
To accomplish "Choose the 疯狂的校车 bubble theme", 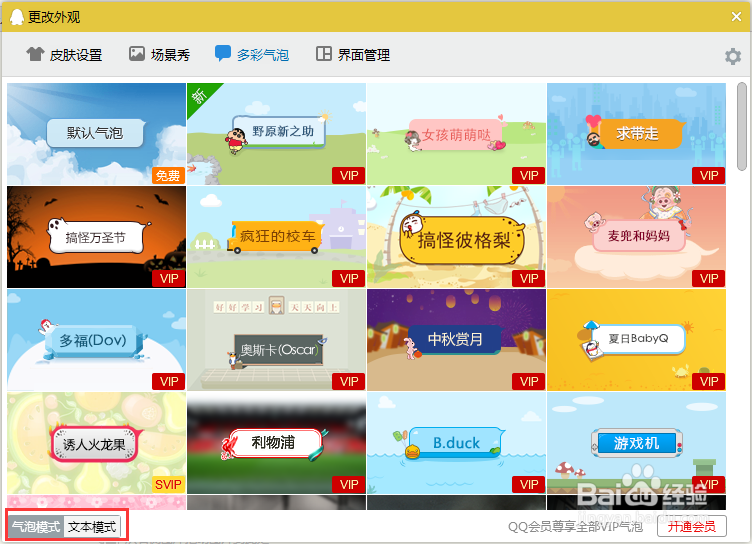I will [x=276, y=237].
